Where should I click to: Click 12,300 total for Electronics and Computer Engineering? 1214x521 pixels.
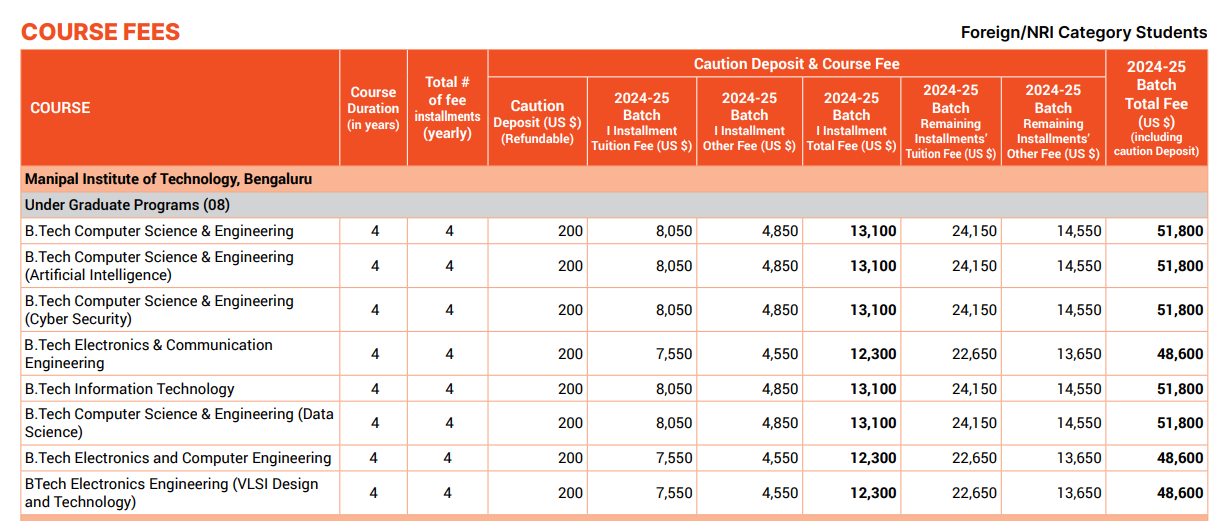click(x=874, y=458)
